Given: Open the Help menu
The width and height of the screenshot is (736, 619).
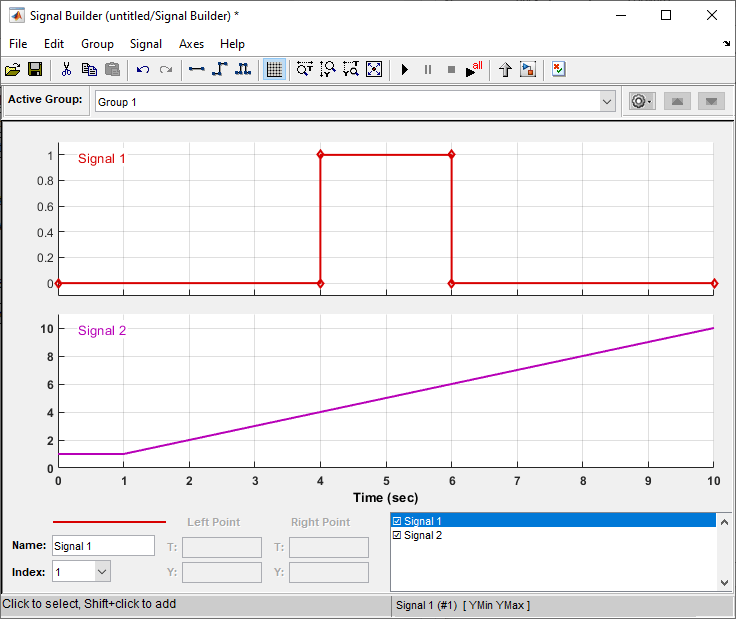Looking at the screenshot, I should coord(232,44).
